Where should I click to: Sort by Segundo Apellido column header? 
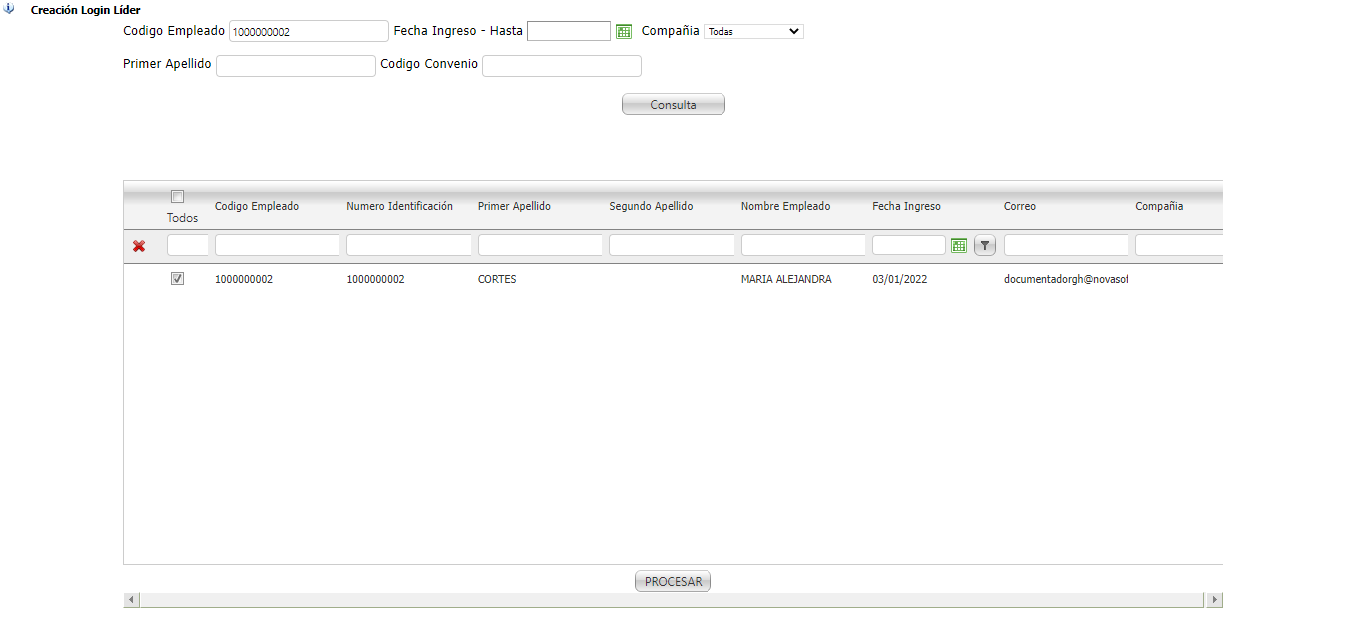(x=651, y=206)
